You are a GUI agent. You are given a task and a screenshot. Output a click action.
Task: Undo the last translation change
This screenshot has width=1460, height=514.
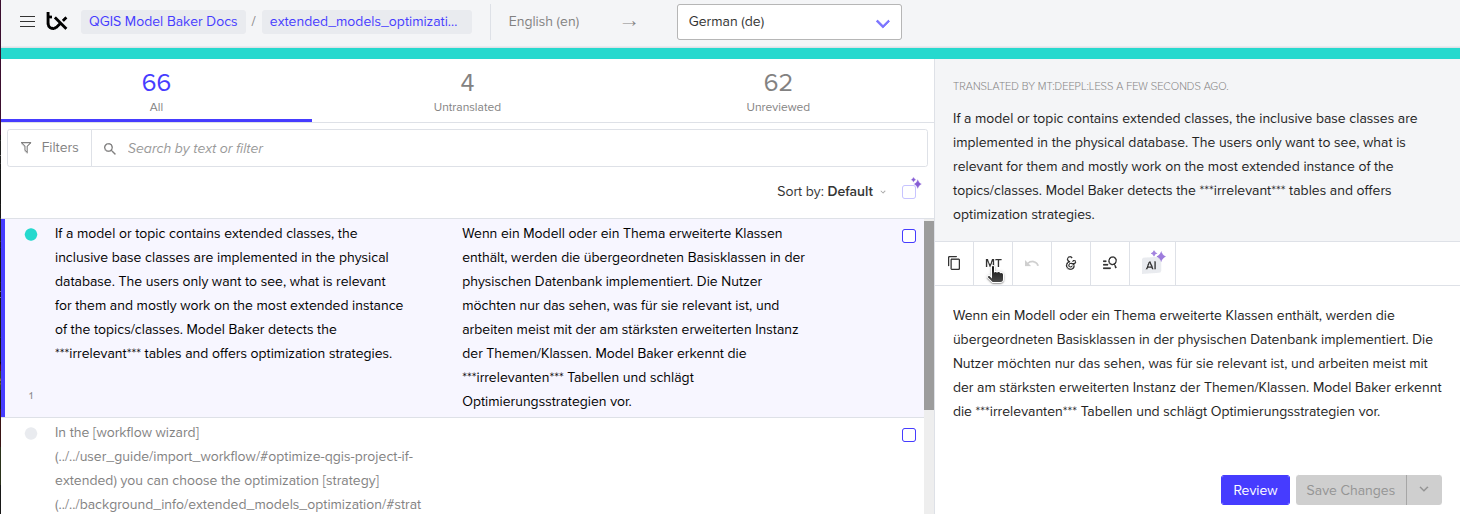(x=1032, y=263)
